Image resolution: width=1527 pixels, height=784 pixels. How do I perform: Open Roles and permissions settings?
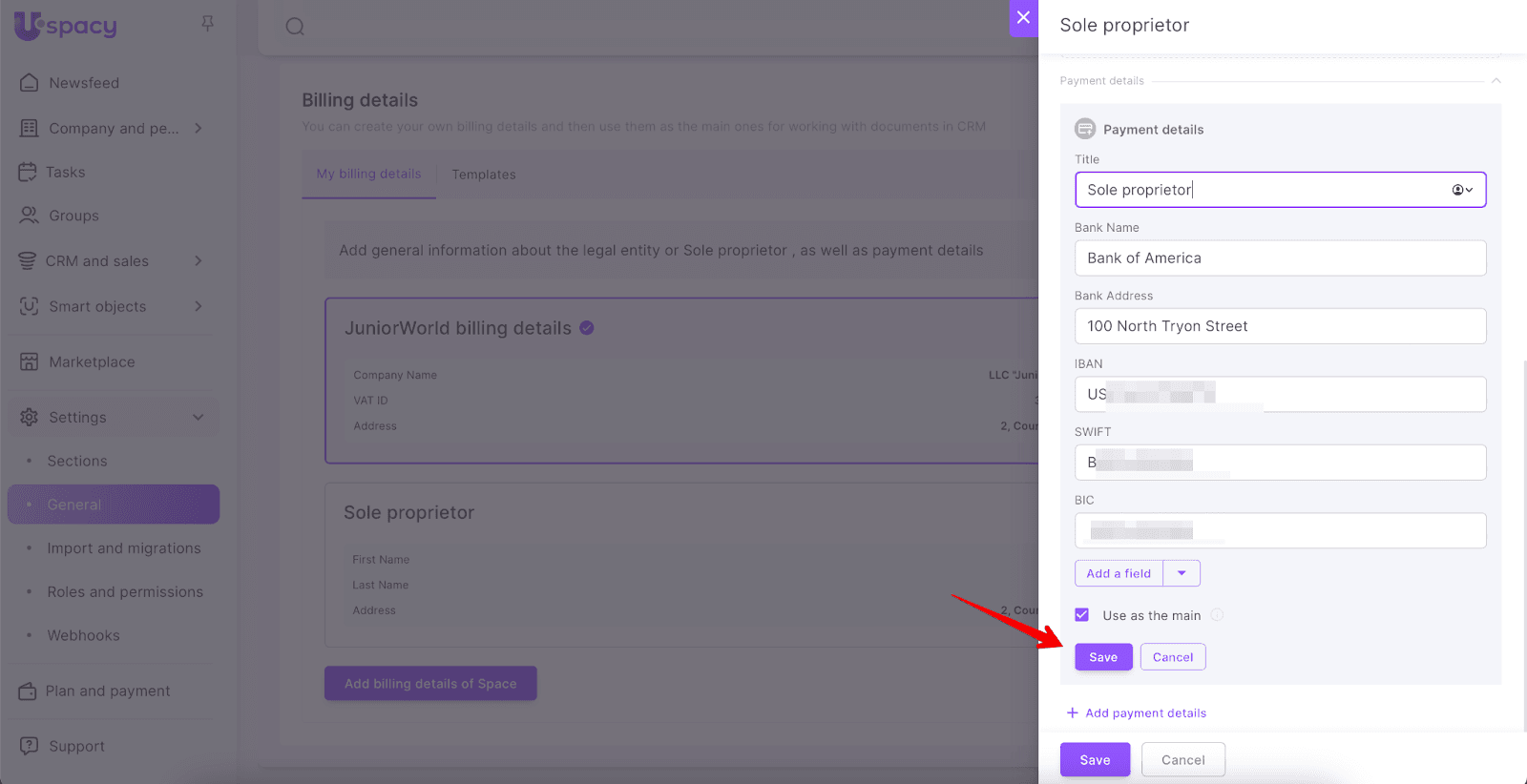[x=125, y=591]
